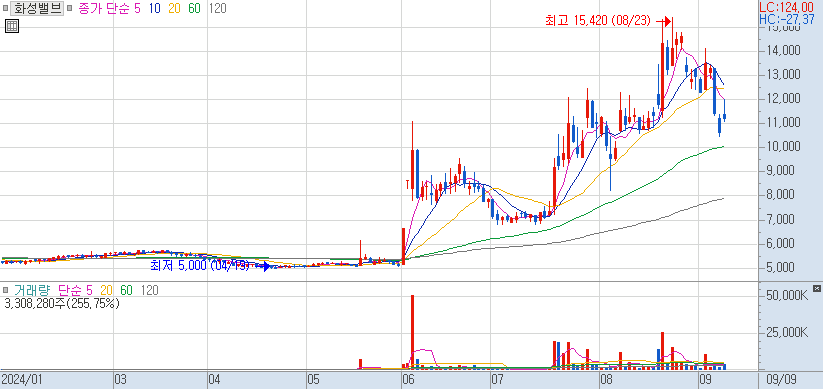Click the tallest red volume bar in June
The image size is (823, 389).
point(413,332)
